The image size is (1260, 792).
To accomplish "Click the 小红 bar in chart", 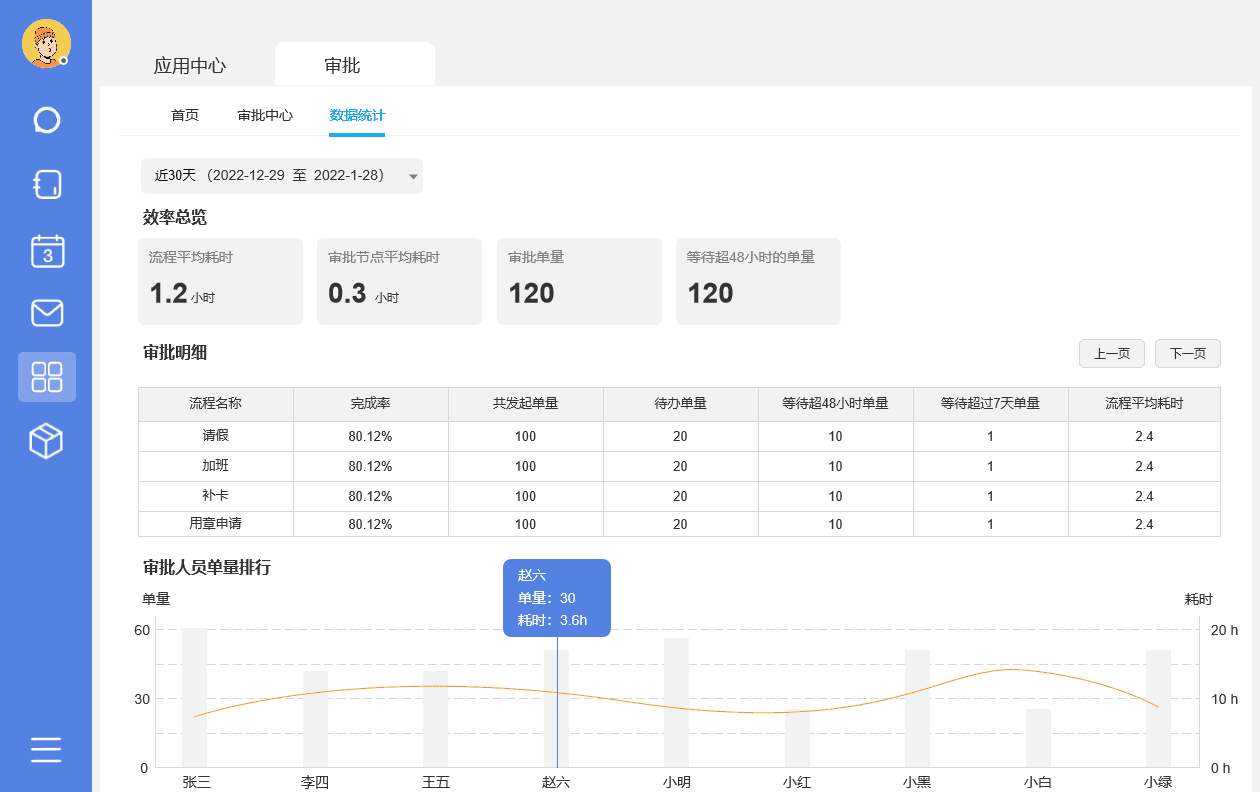I will (x=797, y=738).
